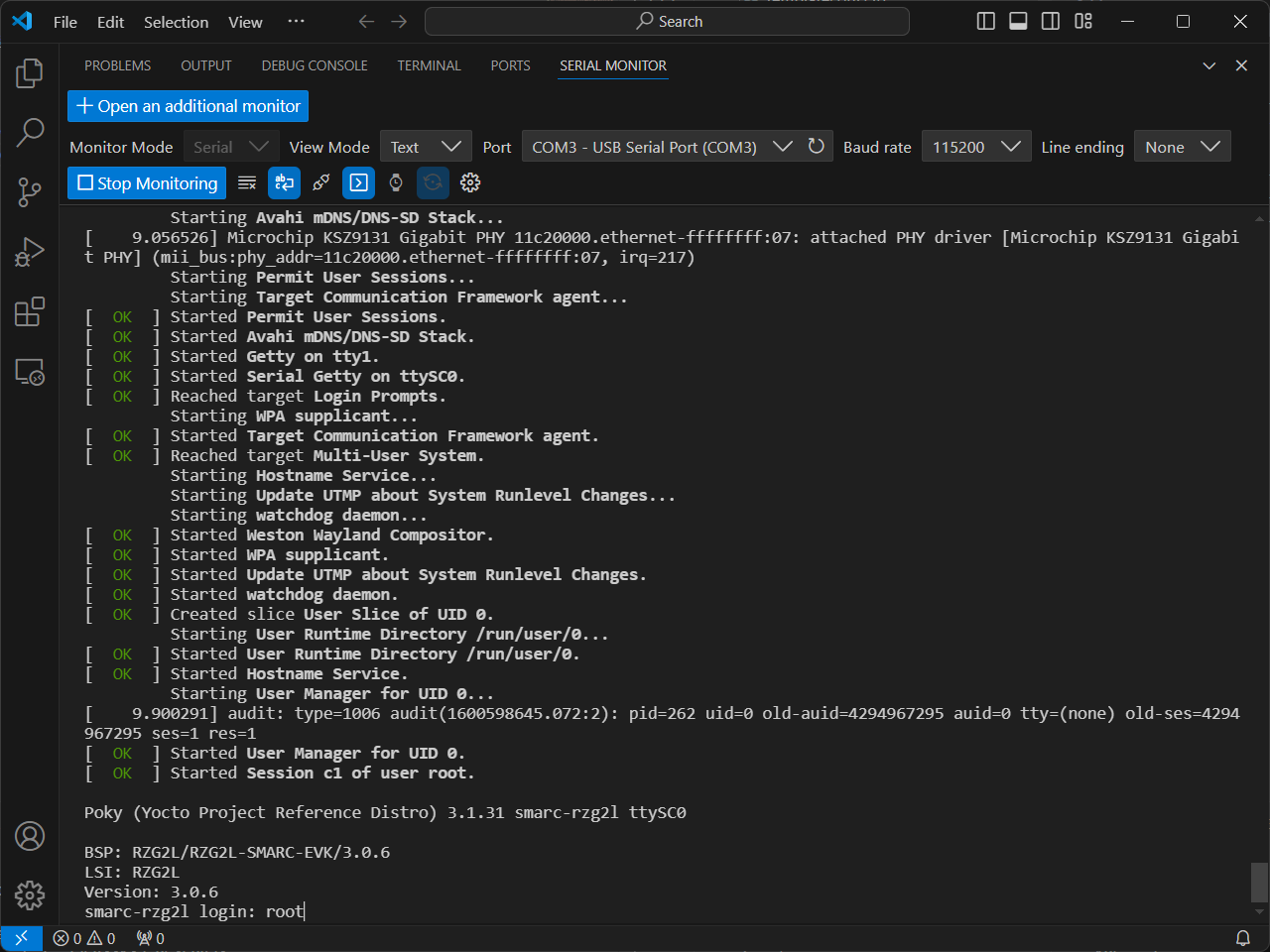The image size is (1270, 952).
Task: Open the Extensions view
Action: pos(30,311)
